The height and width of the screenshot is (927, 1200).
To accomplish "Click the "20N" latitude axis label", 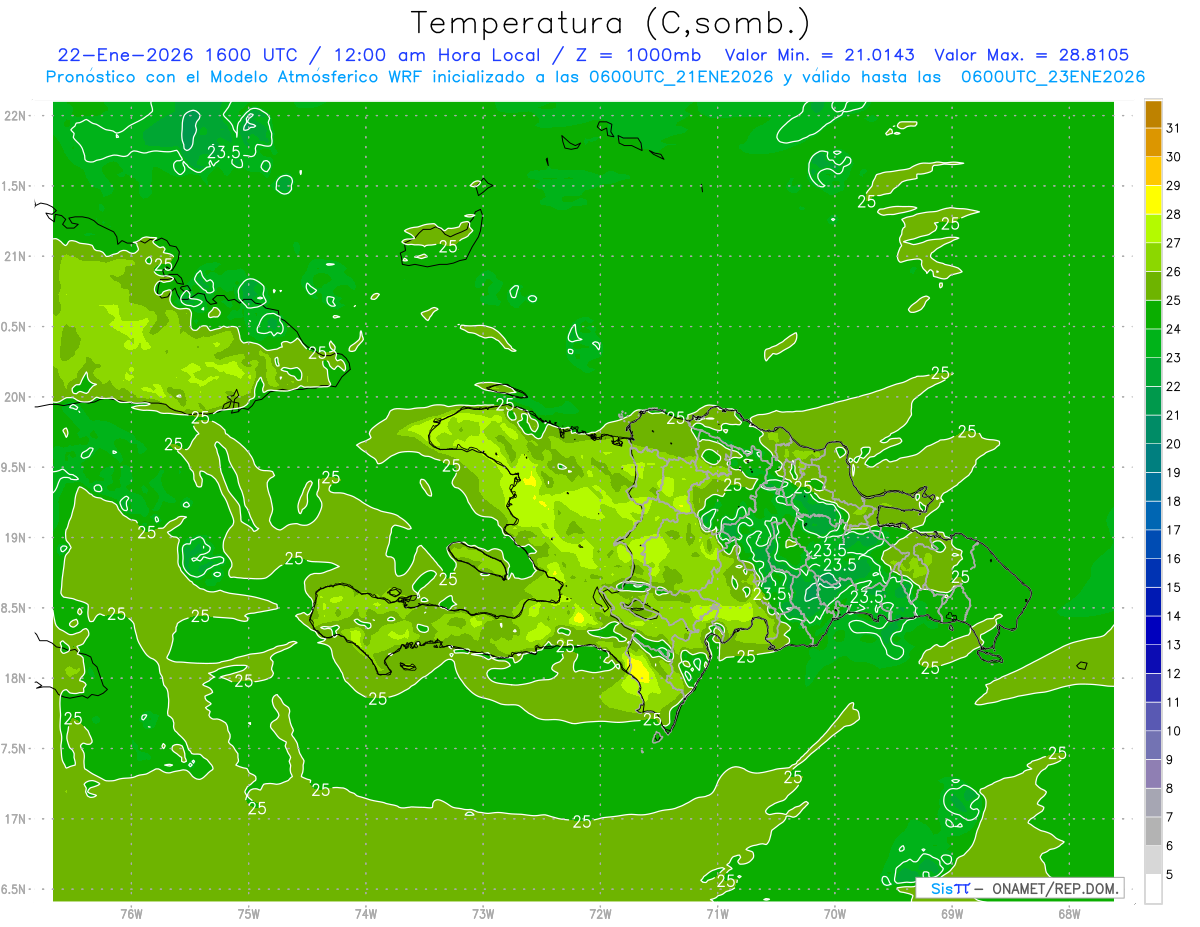I will 16,397.
